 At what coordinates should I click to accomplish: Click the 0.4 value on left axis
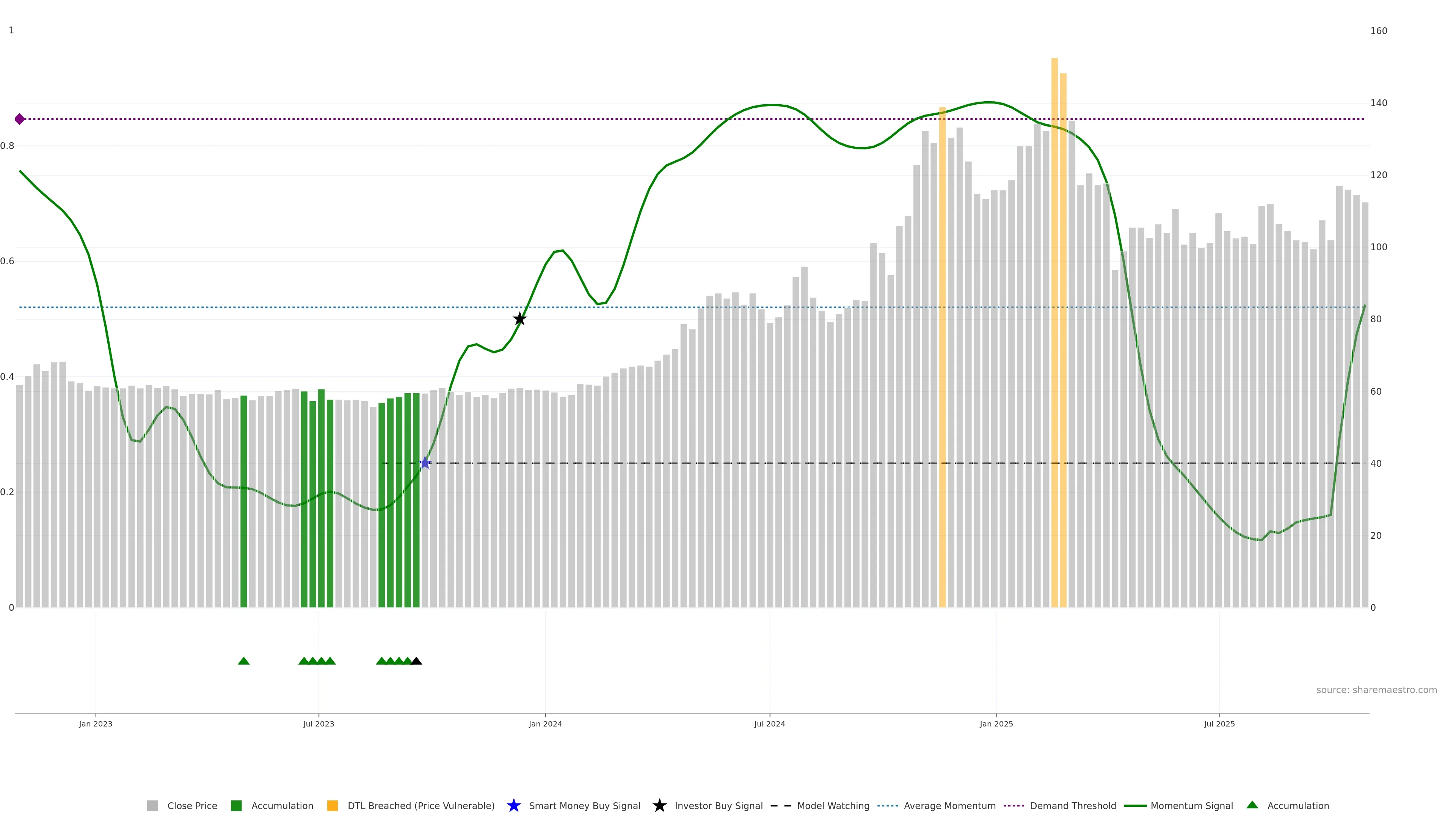click(x=7, y=377)
